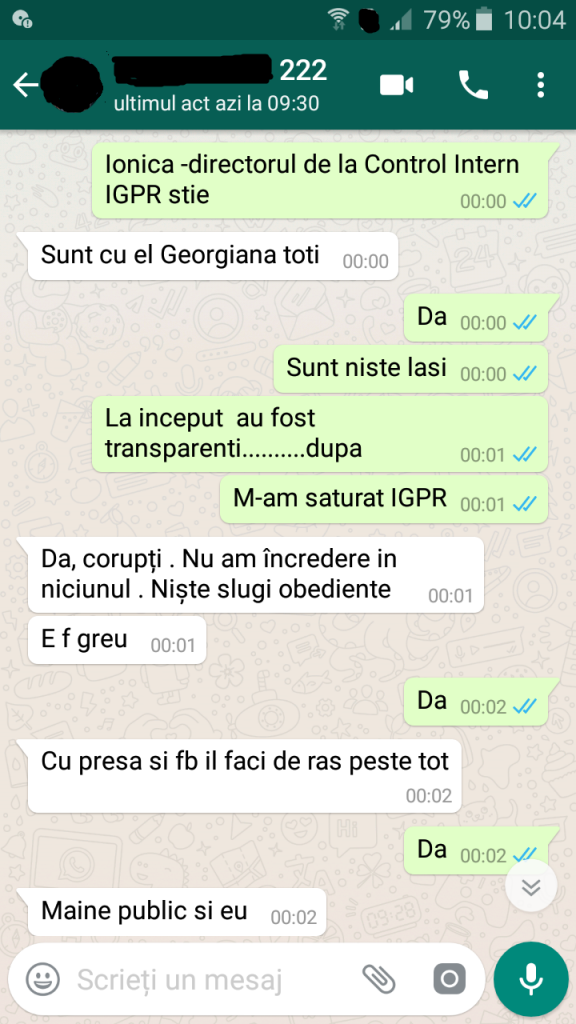Select the 'Sunt cu el Georgiana toti' message

tap(213, 256)
